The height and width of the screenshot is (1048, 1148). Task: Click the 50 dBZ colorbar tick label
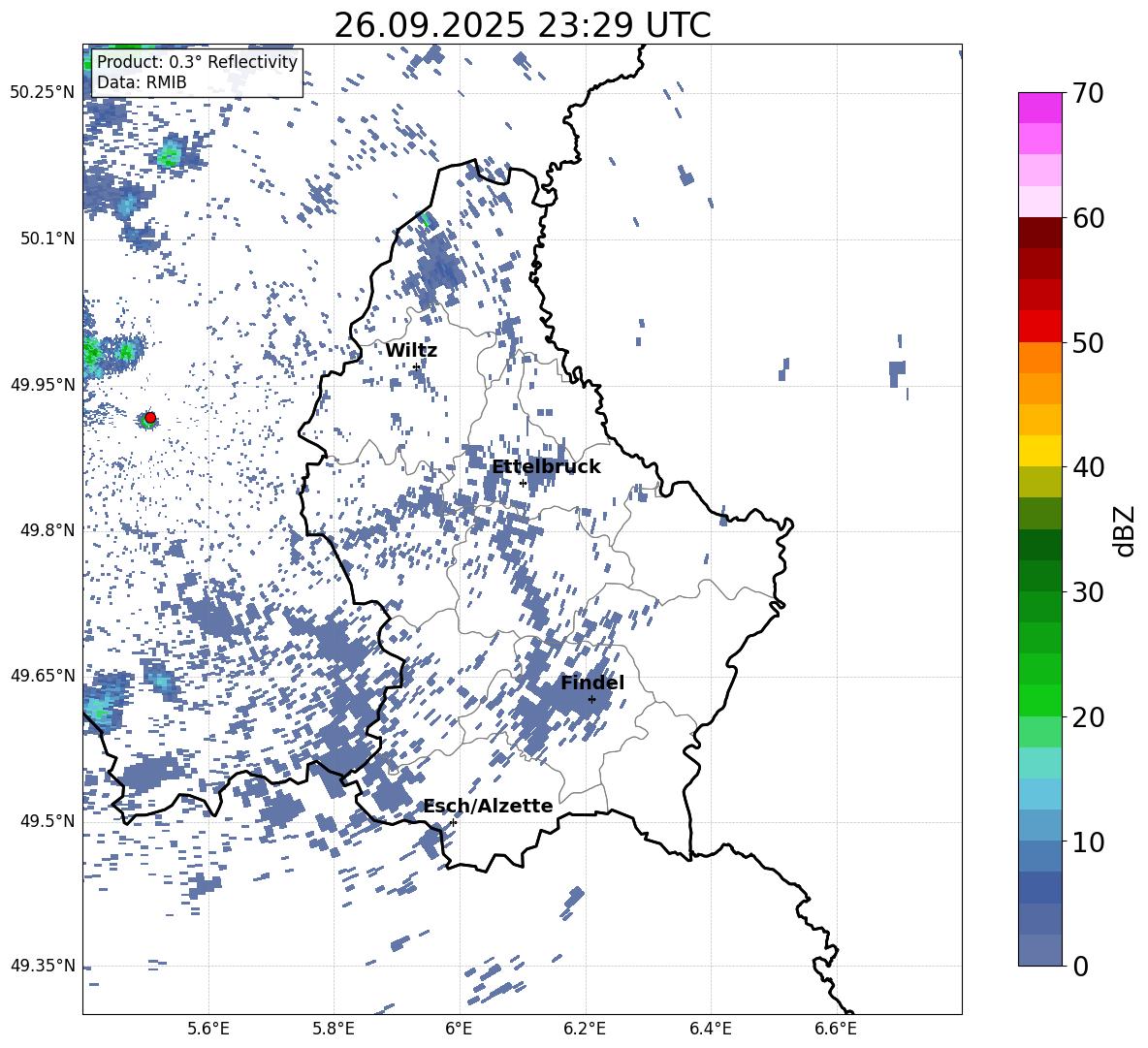[x=1088, y=342]
